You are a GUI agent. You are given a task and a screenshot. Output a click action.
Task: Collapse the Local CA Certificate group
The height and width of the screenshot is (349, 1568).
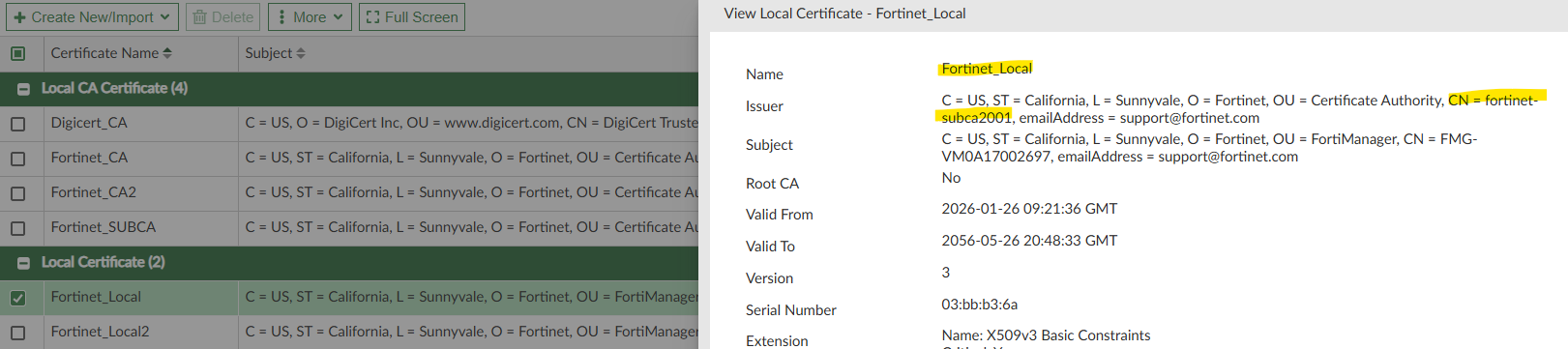click(x=23, y=89)
